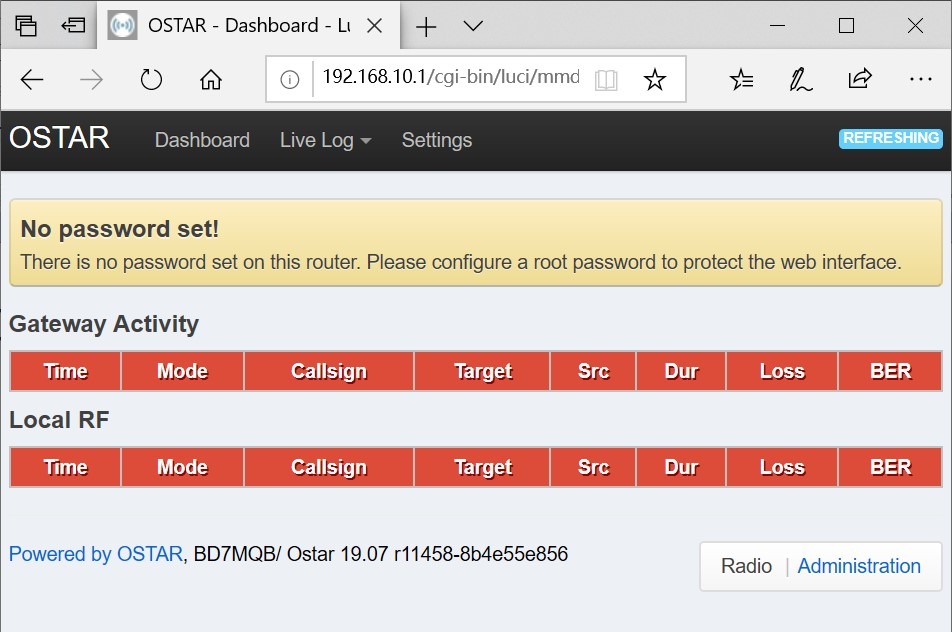Open reading view book icon
This screenshot has width=952, height=632.
pos(605,80)
